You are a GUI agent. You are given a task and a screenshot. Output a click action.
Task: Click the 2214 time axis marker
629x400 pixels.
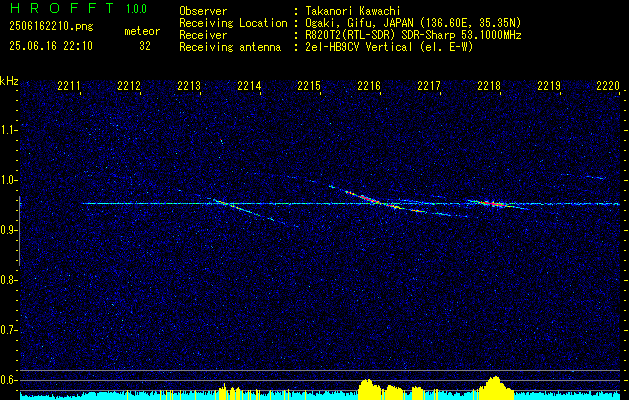pos(249,86)
